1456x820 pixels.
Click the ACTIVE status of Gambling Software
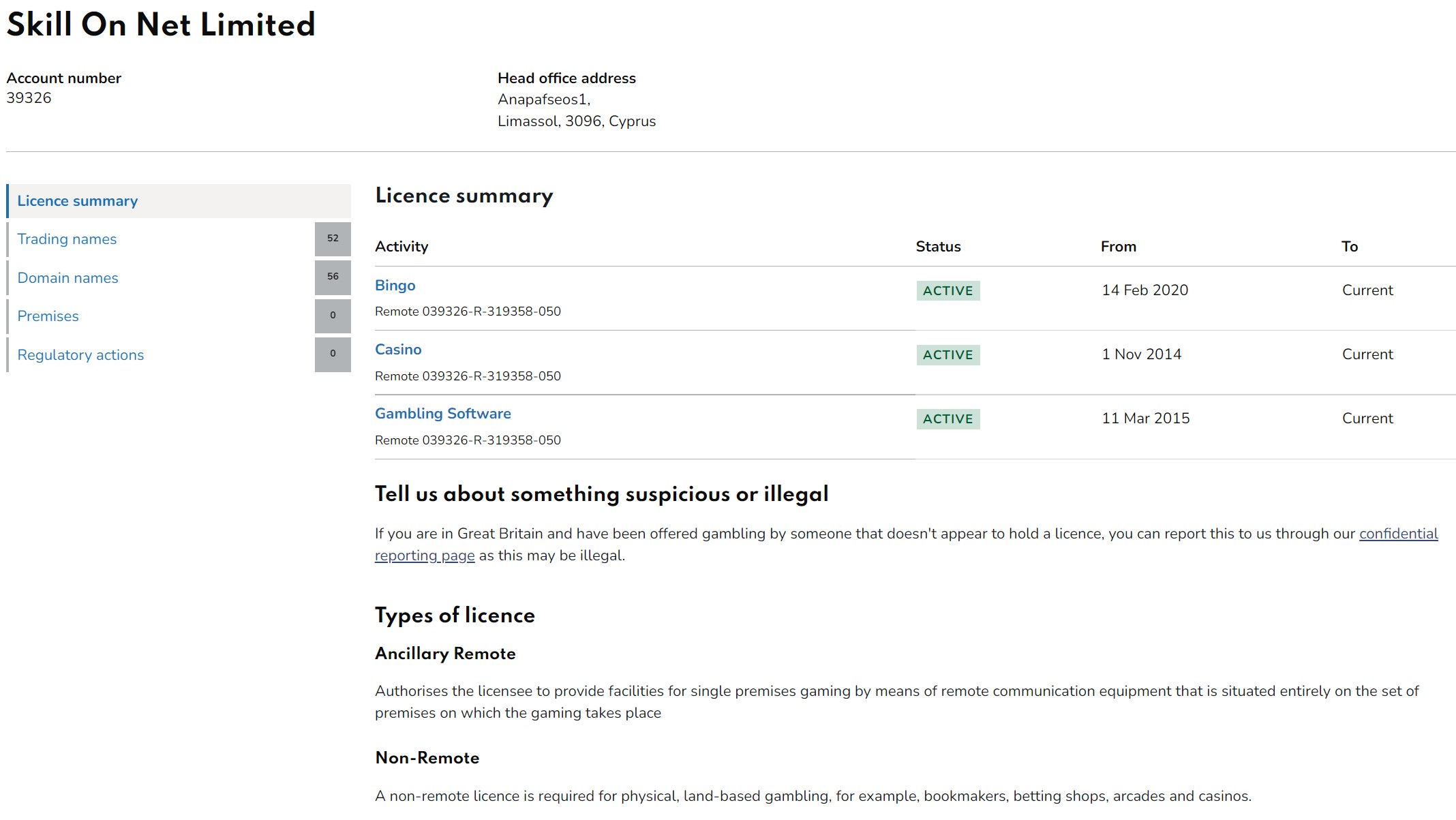tap(948, 419)
